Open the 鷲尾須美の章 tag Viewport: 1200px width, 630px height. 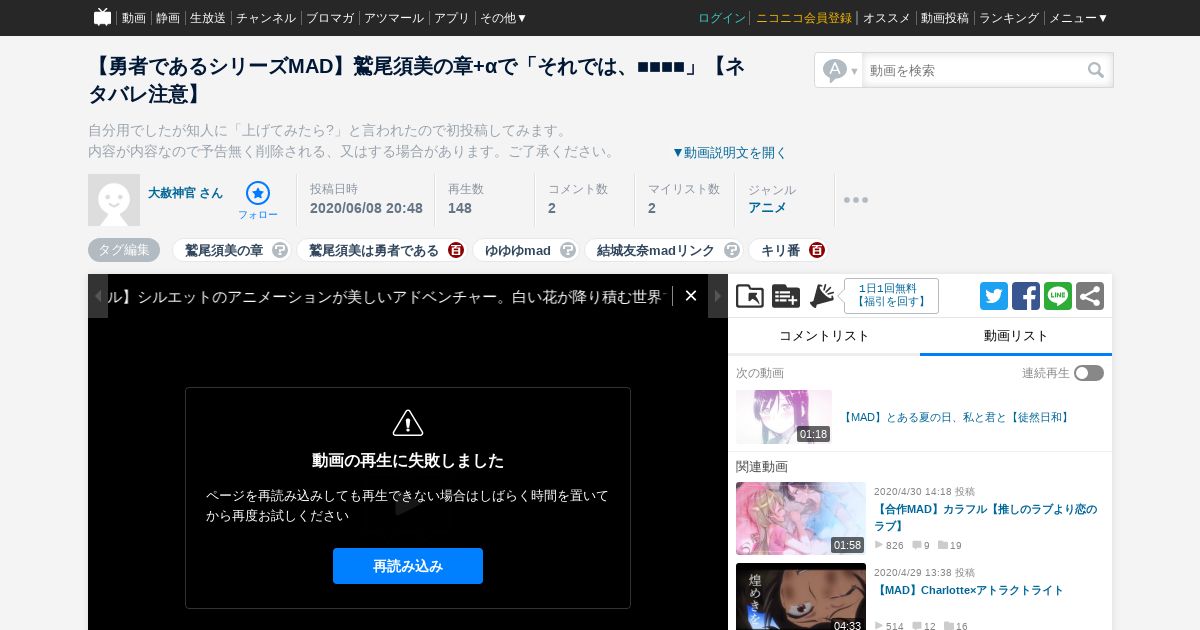[x=224, y=250]
